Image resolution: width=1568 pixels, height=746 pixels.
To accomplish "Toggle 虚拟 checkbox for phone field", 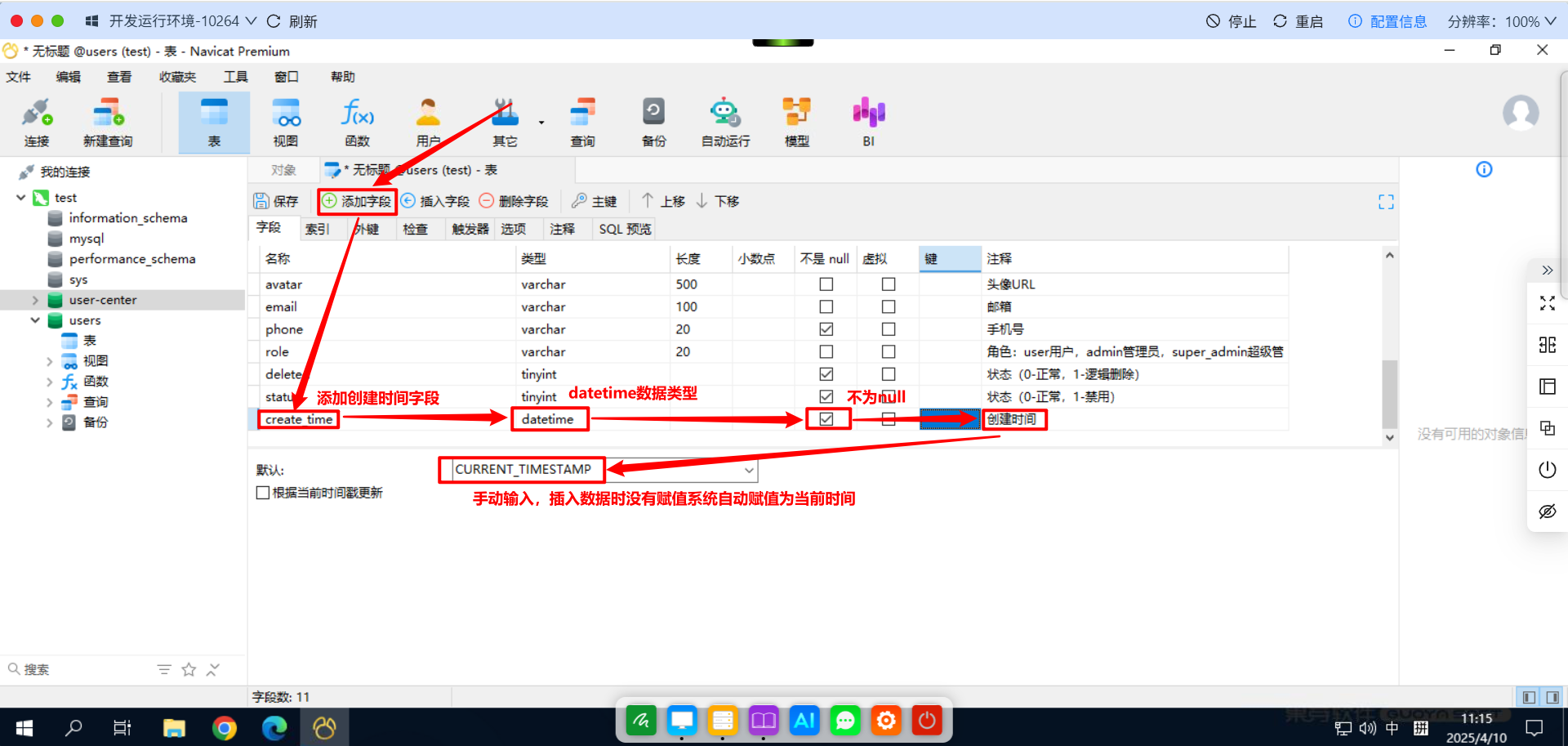I will click(889, 329).
